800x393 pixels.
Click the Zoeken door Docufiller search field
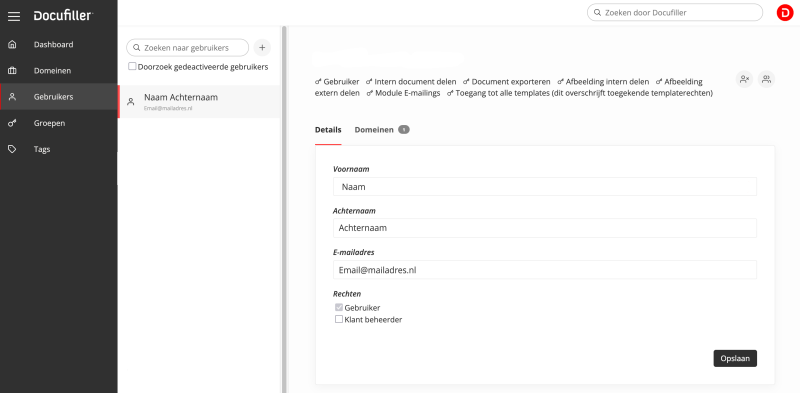coord(674,13)
